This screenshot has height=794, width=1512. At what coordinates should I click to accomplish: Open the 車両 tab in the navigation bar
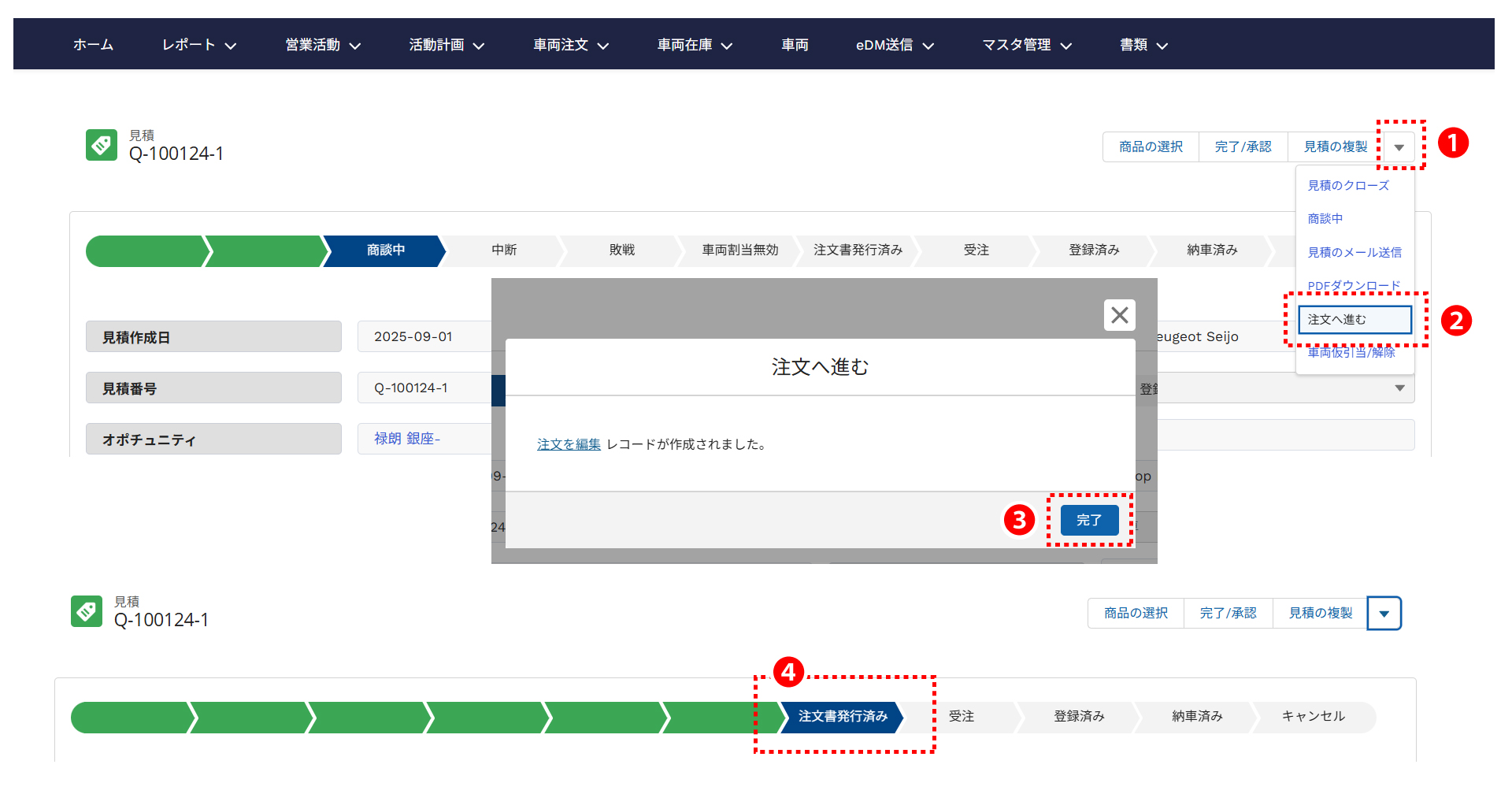point(795,45)
